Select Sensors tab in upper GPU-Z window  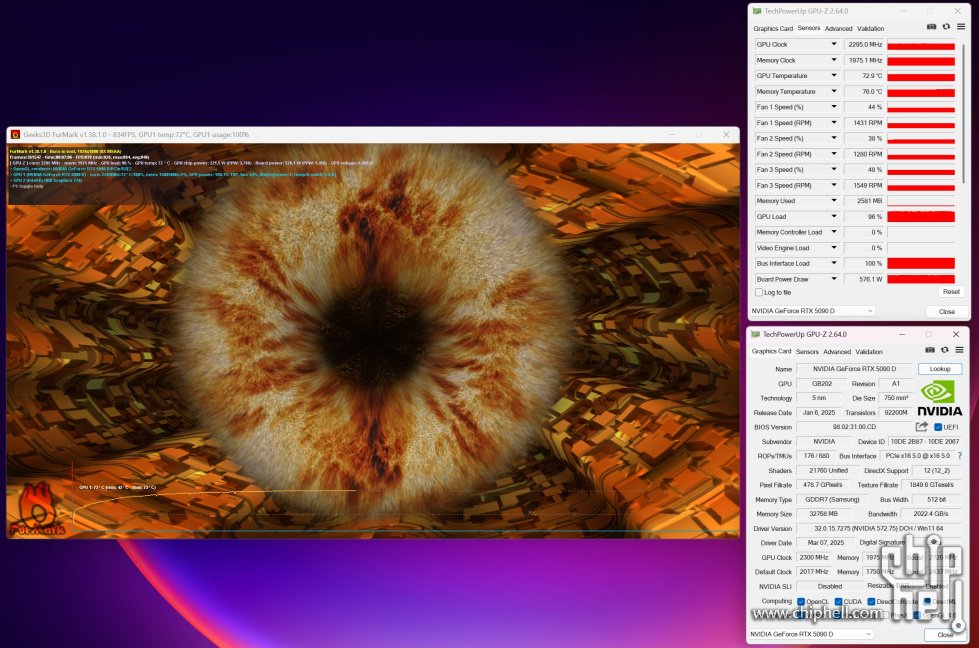[x=809, y=28]
